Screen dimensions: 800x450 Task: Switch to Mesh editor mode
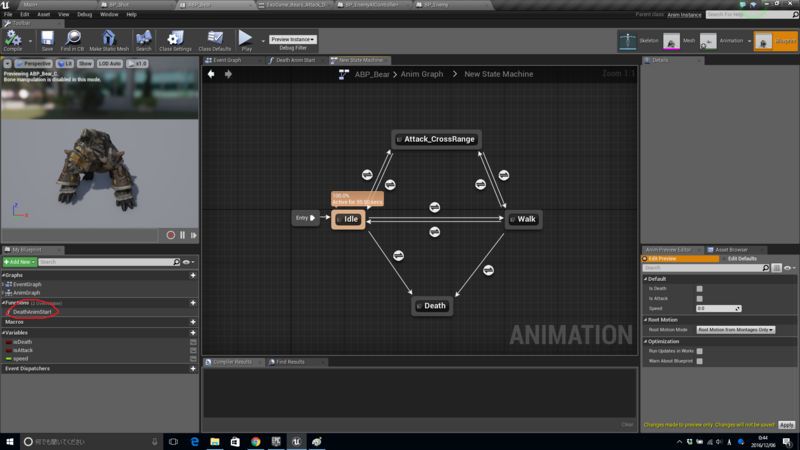coord(680,41)
